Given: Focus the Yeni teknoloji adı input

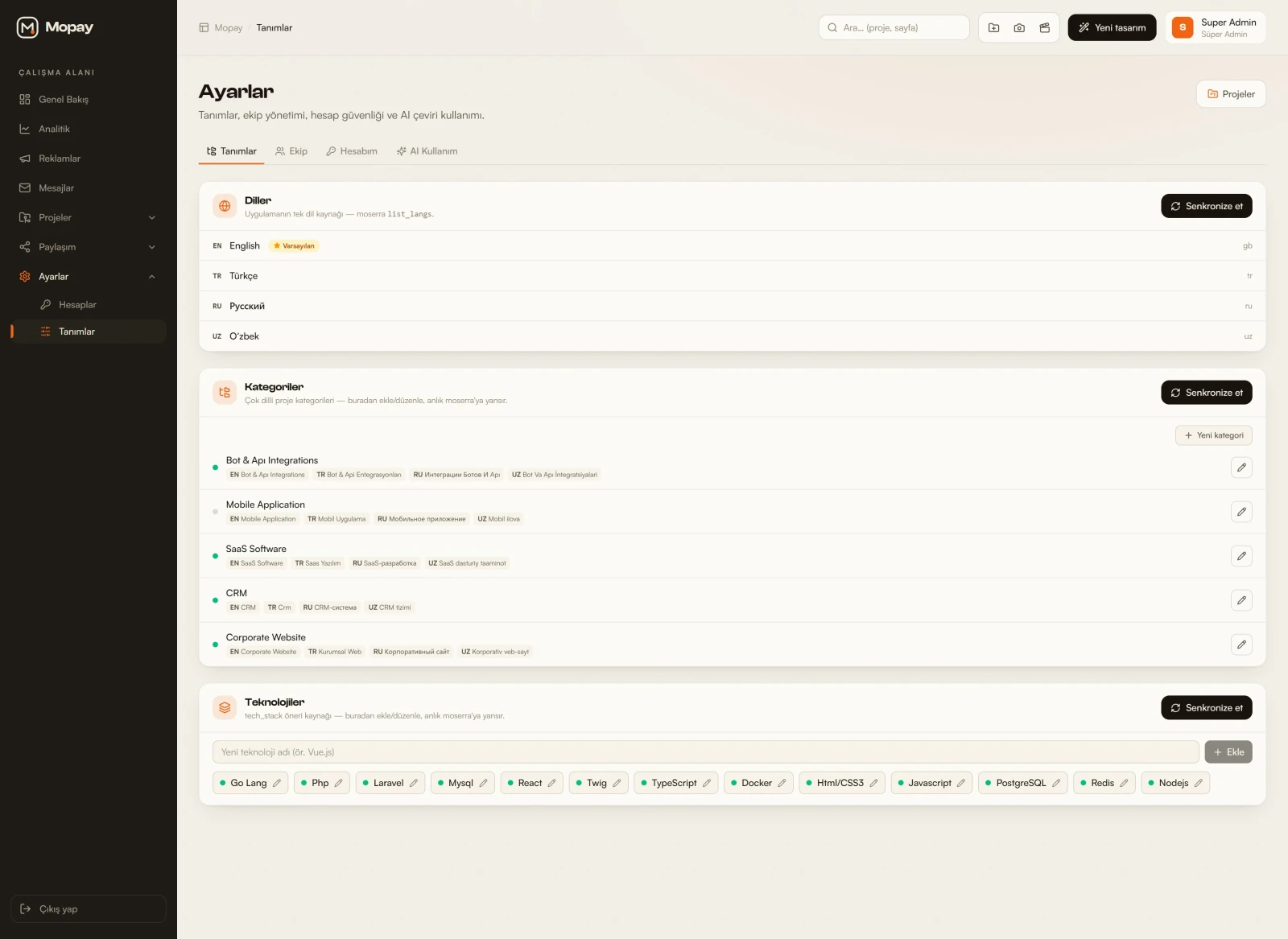Looking at the screenshot, I should pyautogui.click(x=706, y=752).
